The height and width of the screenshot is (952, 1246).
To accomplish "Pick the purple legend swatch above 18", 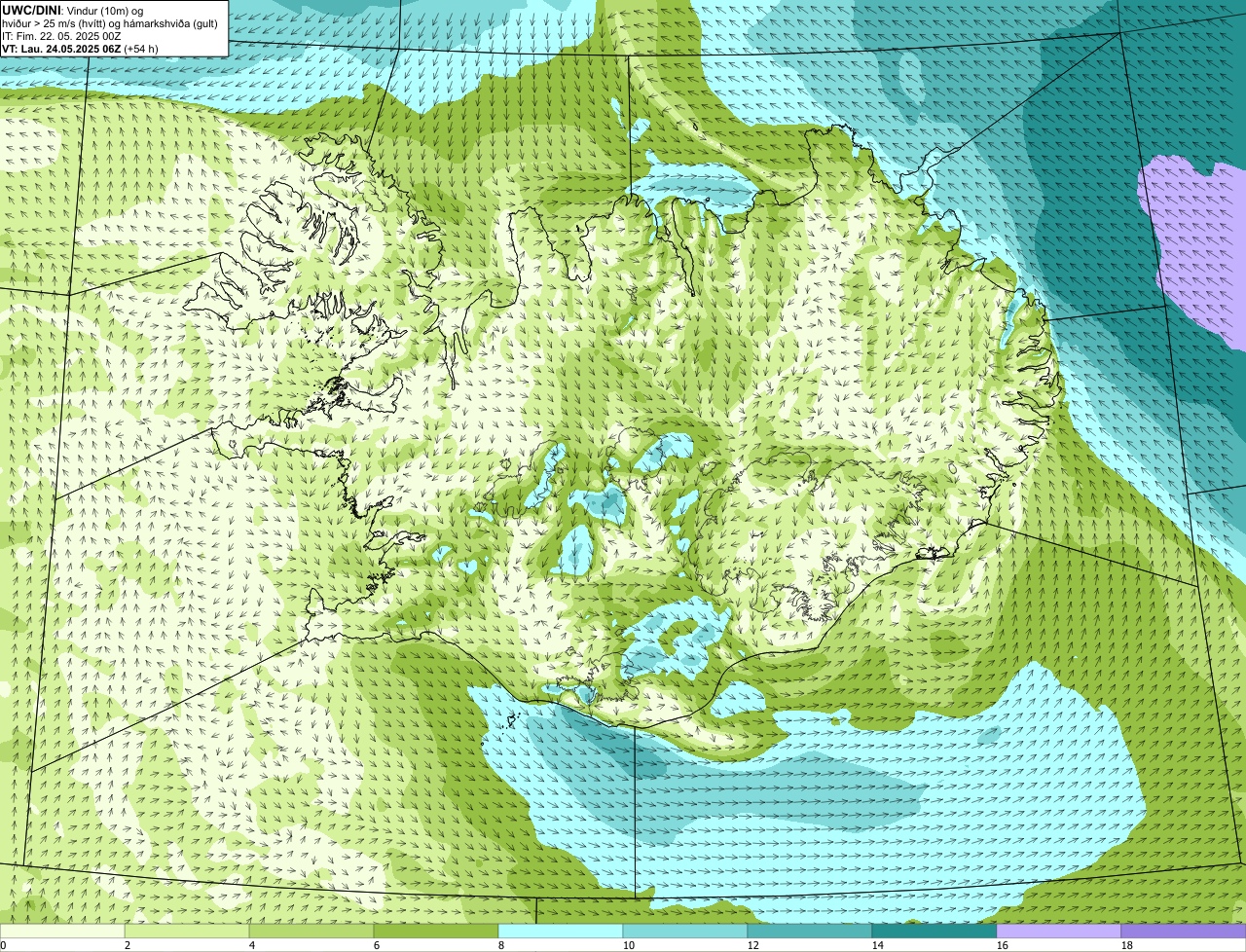I will coord(1184,931).
